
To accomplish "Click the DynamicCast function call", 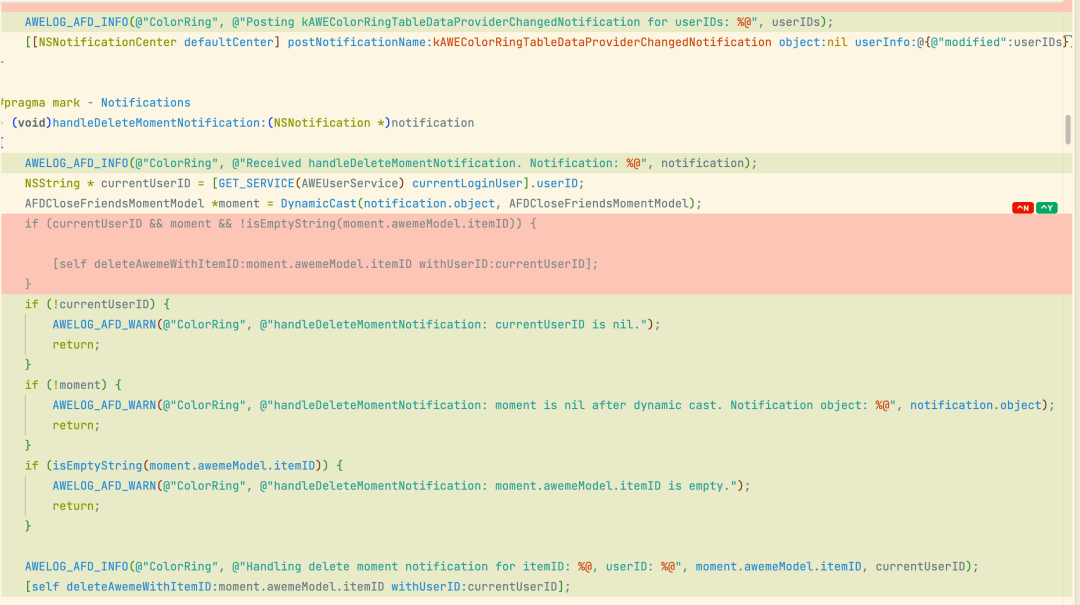I will click(318, 203).
